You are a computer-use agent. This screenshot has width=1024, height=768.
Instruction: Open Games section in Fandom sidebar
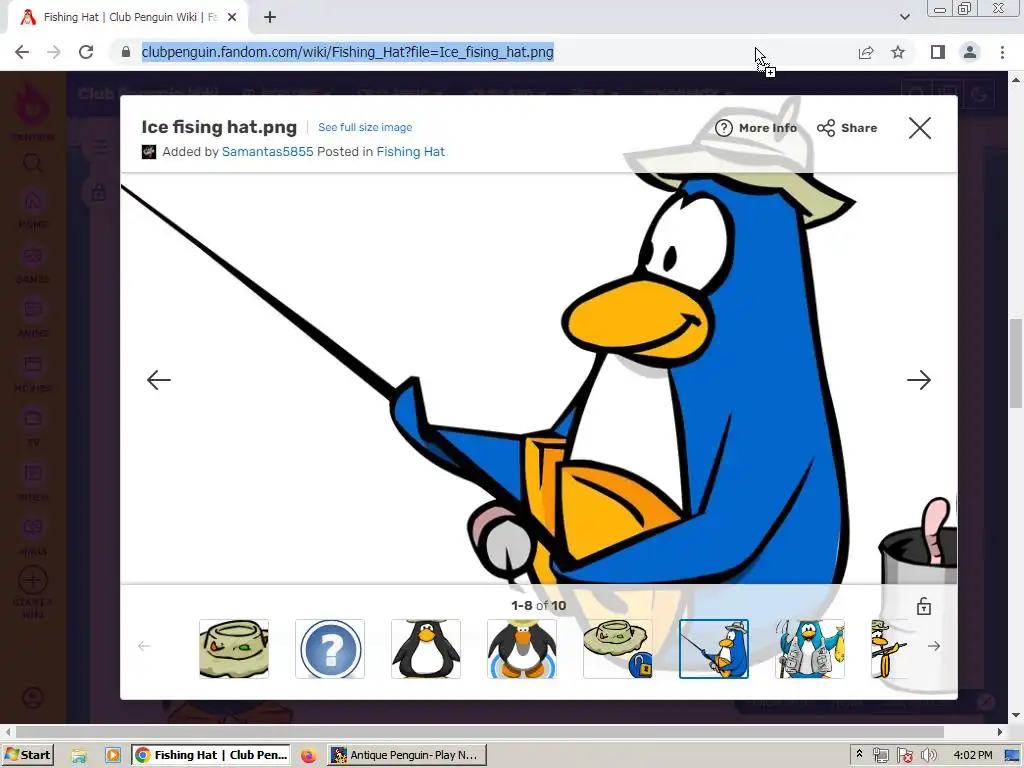click(x=33, y=263)
